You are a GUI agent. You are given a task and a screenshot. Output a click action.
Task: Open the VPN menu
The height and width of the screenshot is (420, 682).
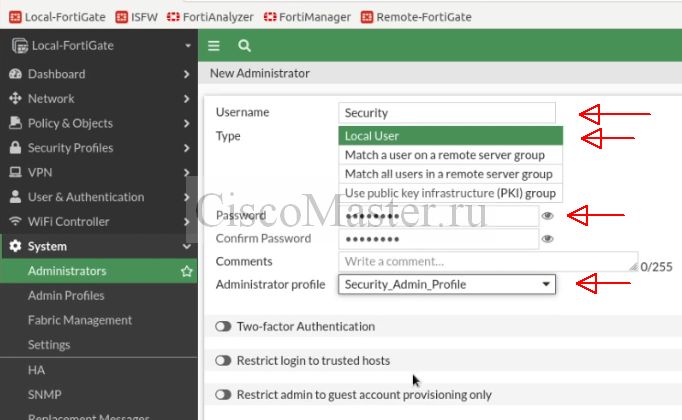pos(99,172)
